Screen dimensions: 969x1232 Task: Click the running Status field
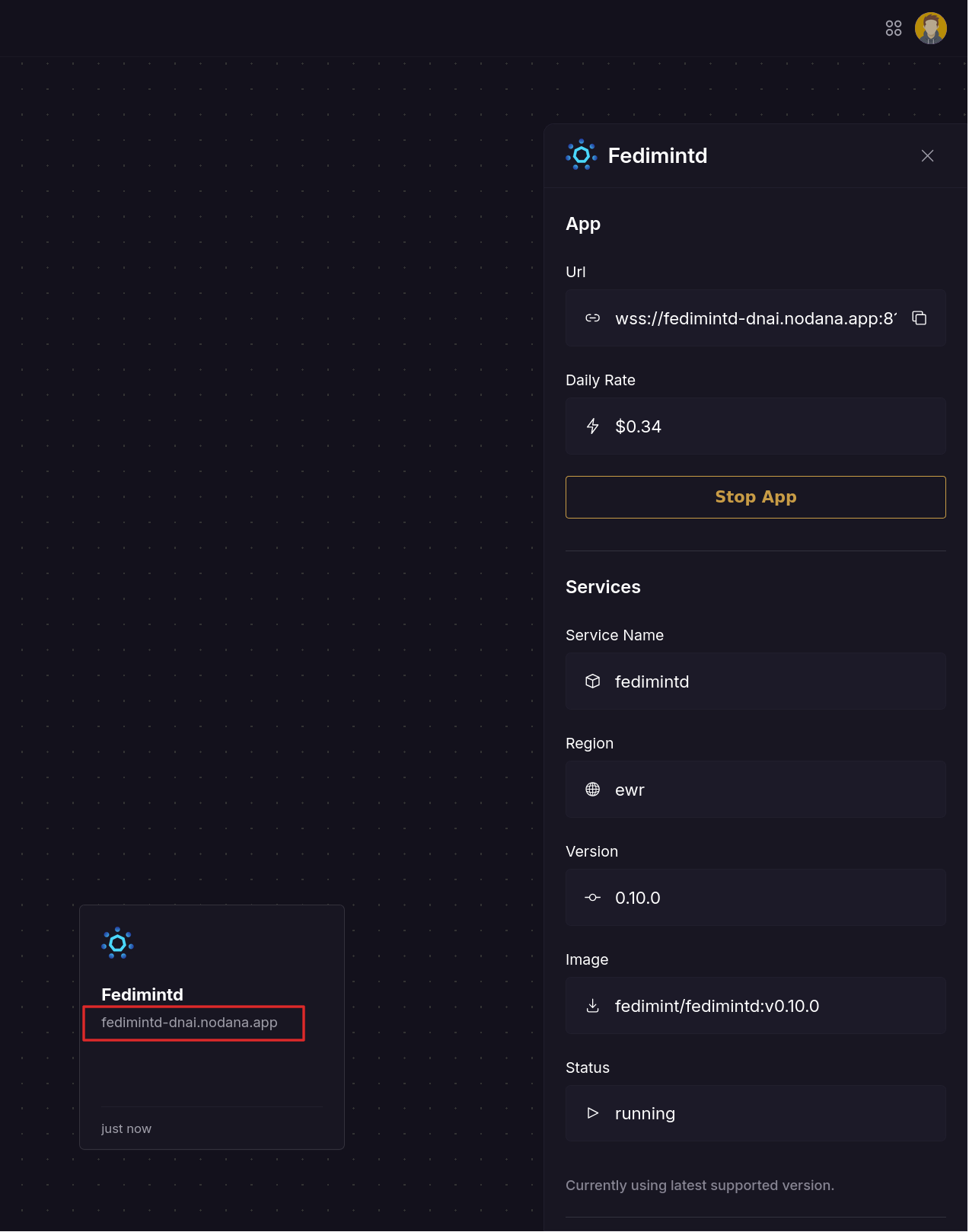754,1113
